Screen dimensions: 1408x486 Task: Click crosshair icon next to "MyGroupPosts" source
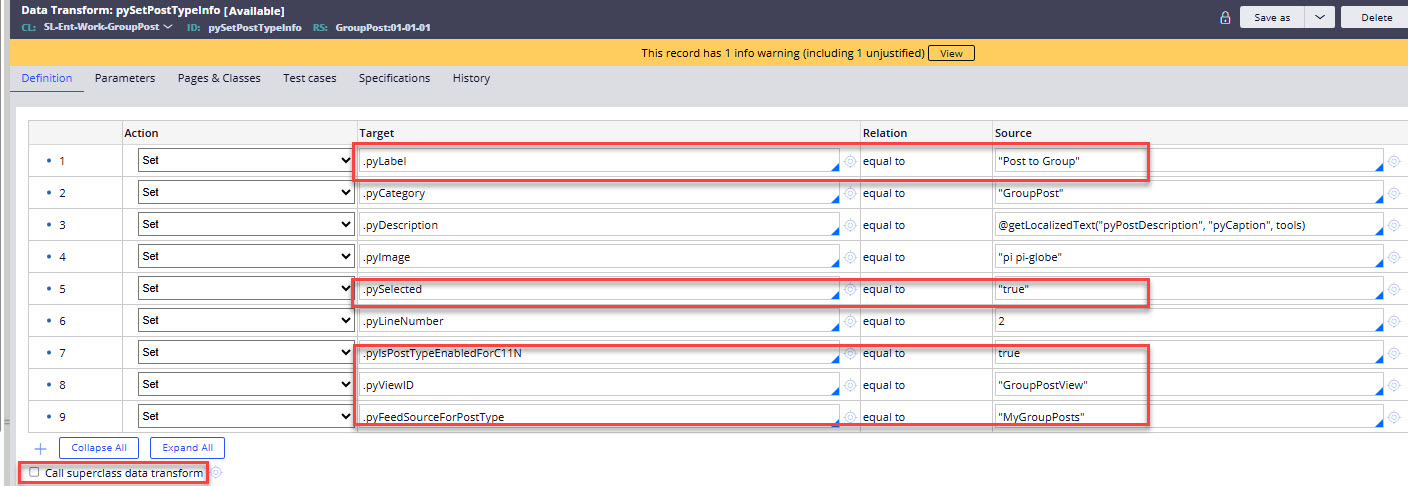(1394, 417)
